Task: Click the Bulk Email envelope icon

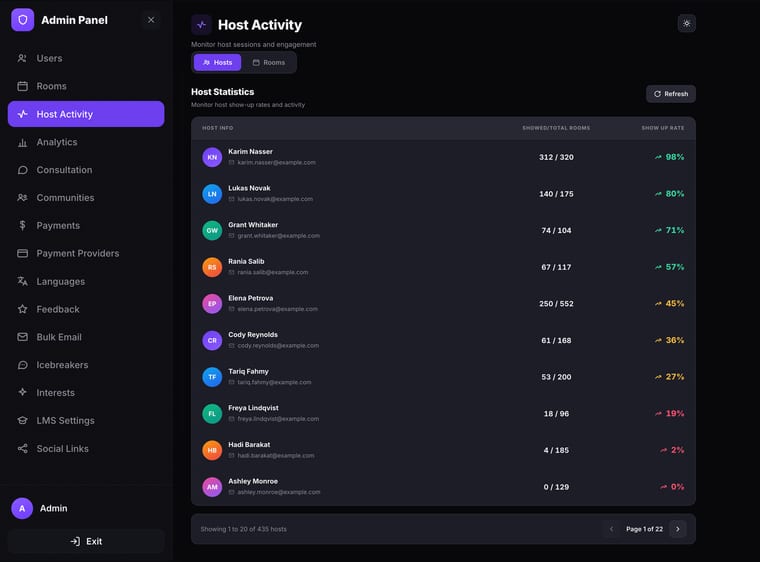Action: click(x=22, y=337)
